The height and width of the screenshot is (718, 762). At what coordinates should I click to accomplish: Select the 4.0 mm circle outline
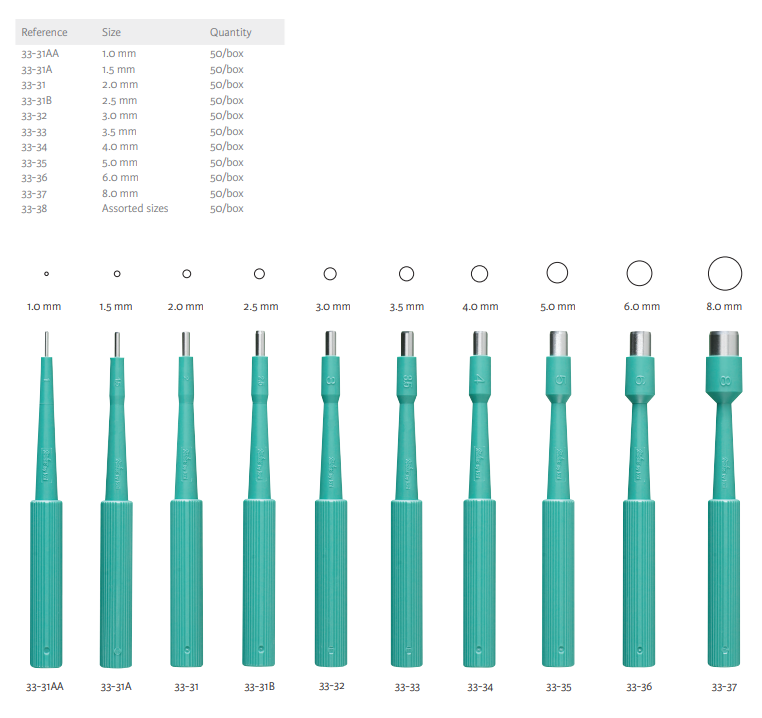point(479,273)
